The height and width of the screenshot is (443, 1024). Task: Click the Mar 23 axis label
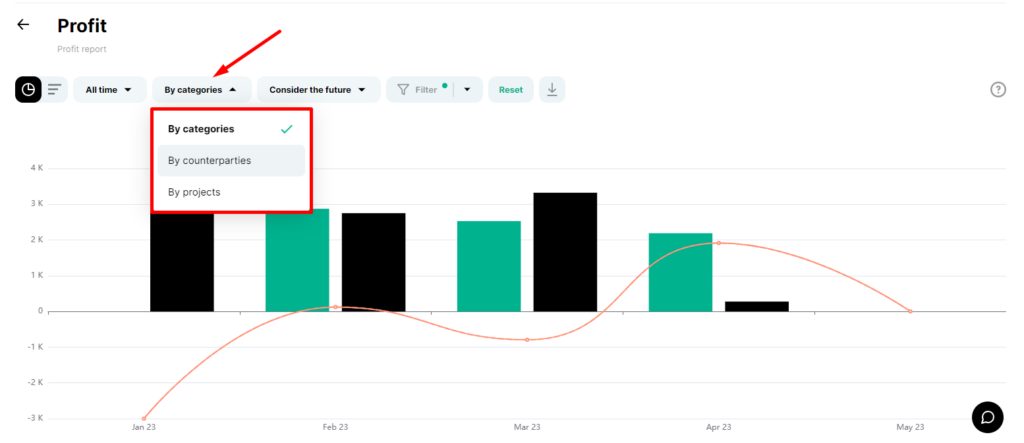pos(527,427)
